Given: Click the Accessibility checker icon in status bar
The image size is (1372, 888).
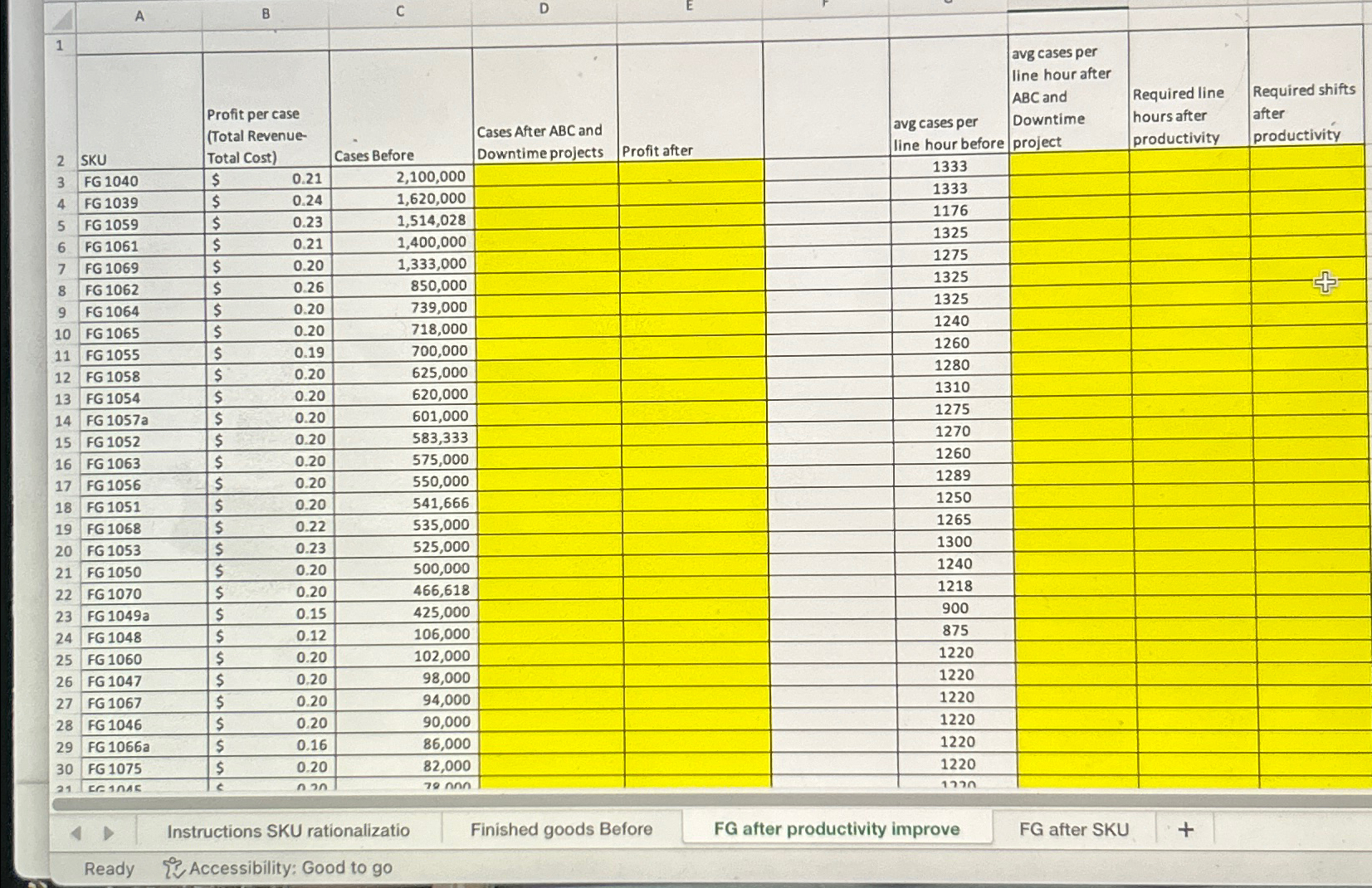Looking at the screenshot, I should (x=173, y=867).
